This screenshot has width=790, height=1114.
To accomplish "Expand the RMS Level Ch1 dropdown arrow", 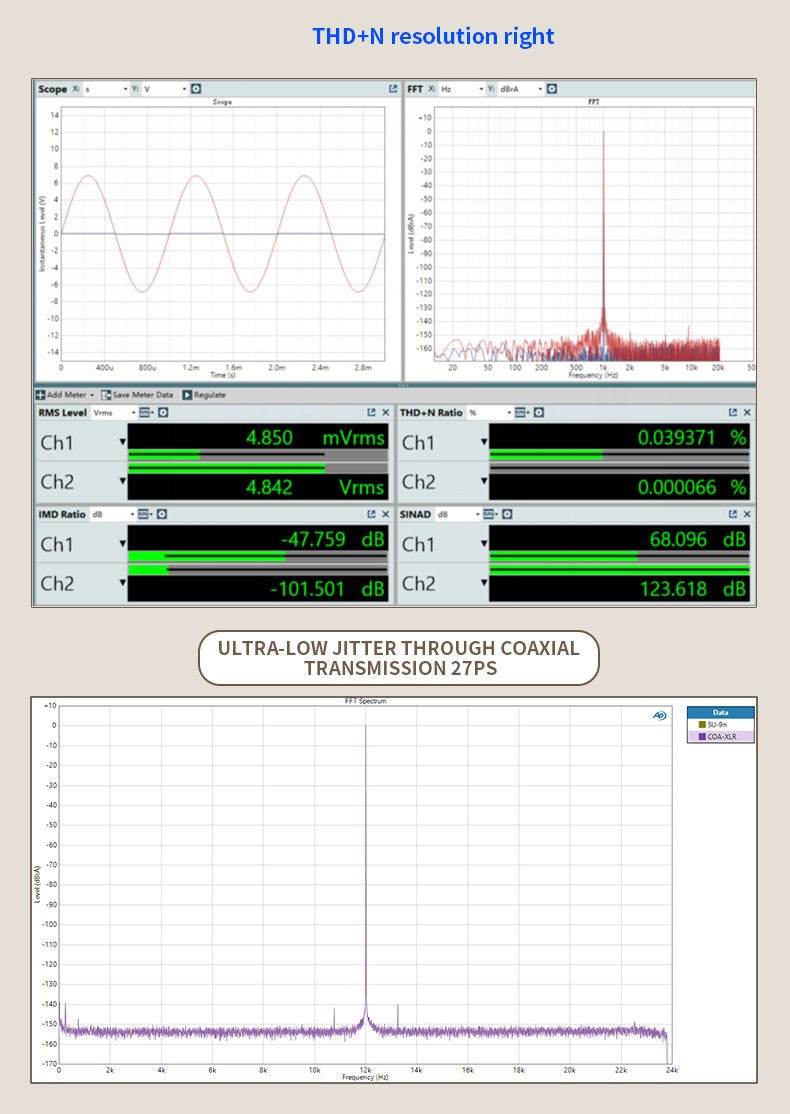I will pyautogui.click(x=123, y=441).
